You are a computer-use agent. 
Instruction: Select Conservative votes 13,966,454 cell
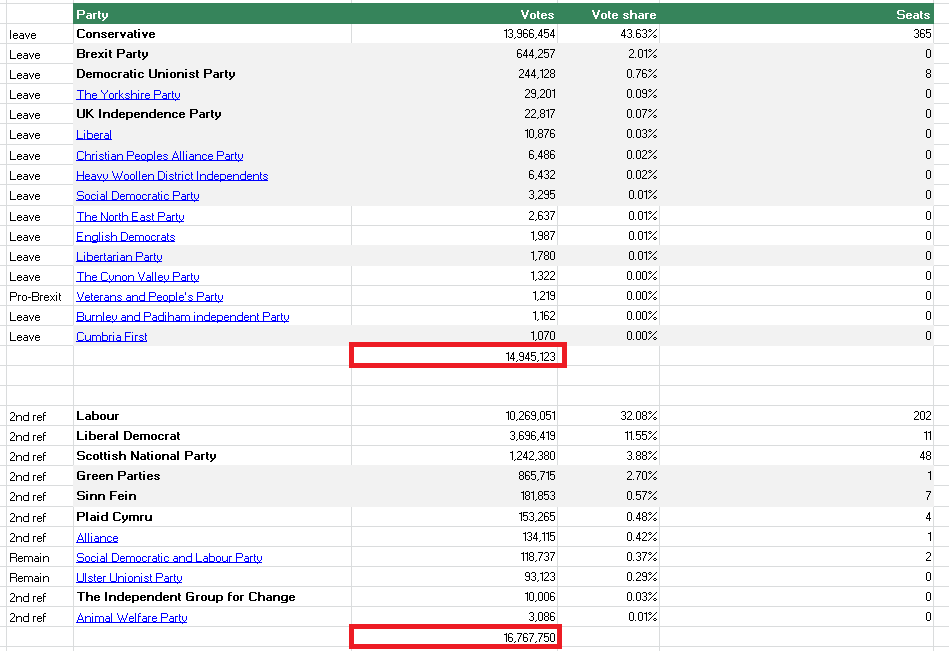coord(455,34)
